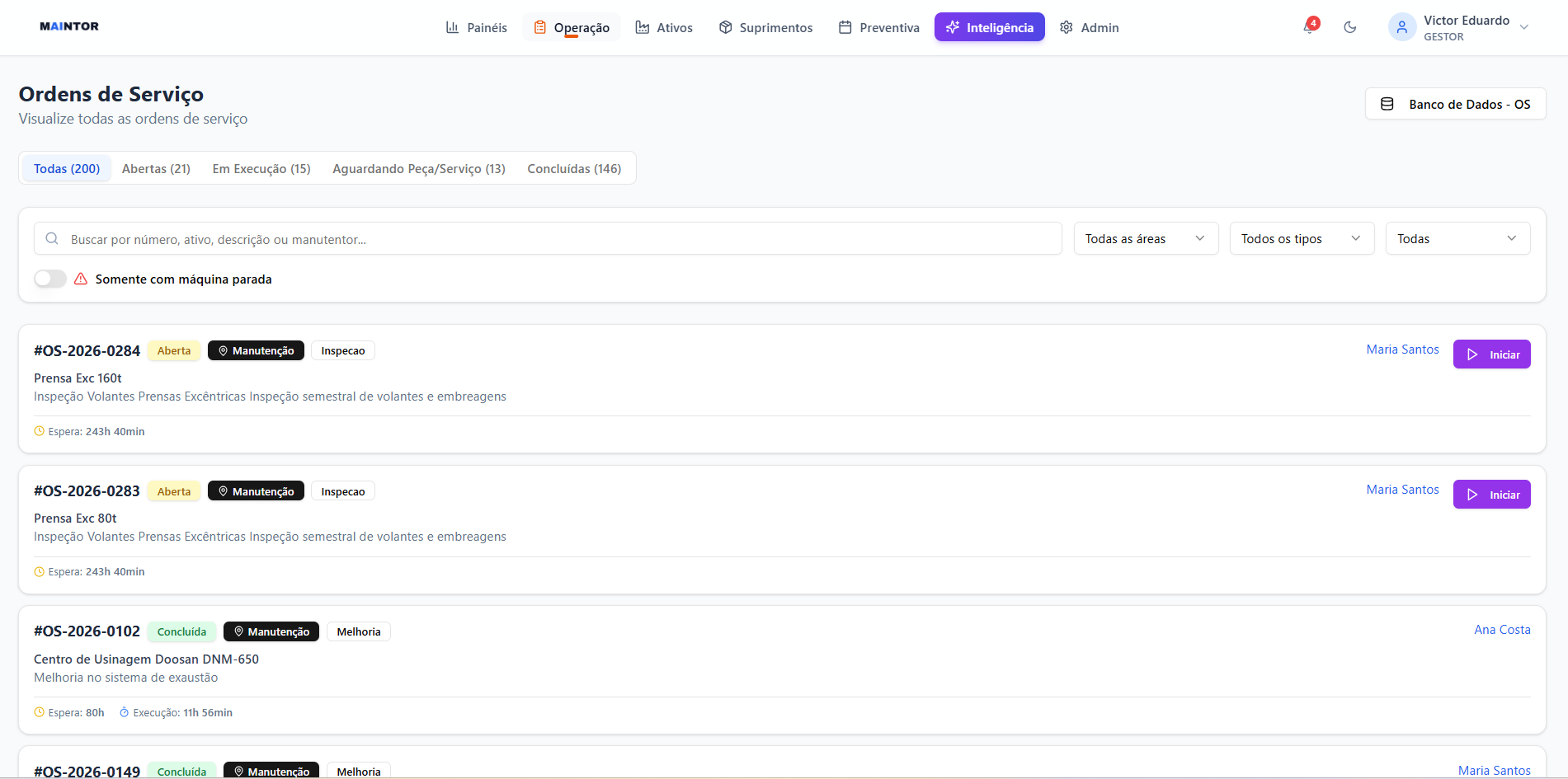Open the notifications bell icon
Screen dimensions: 1568x779
pyautogui.click(x=1309, y=27)
